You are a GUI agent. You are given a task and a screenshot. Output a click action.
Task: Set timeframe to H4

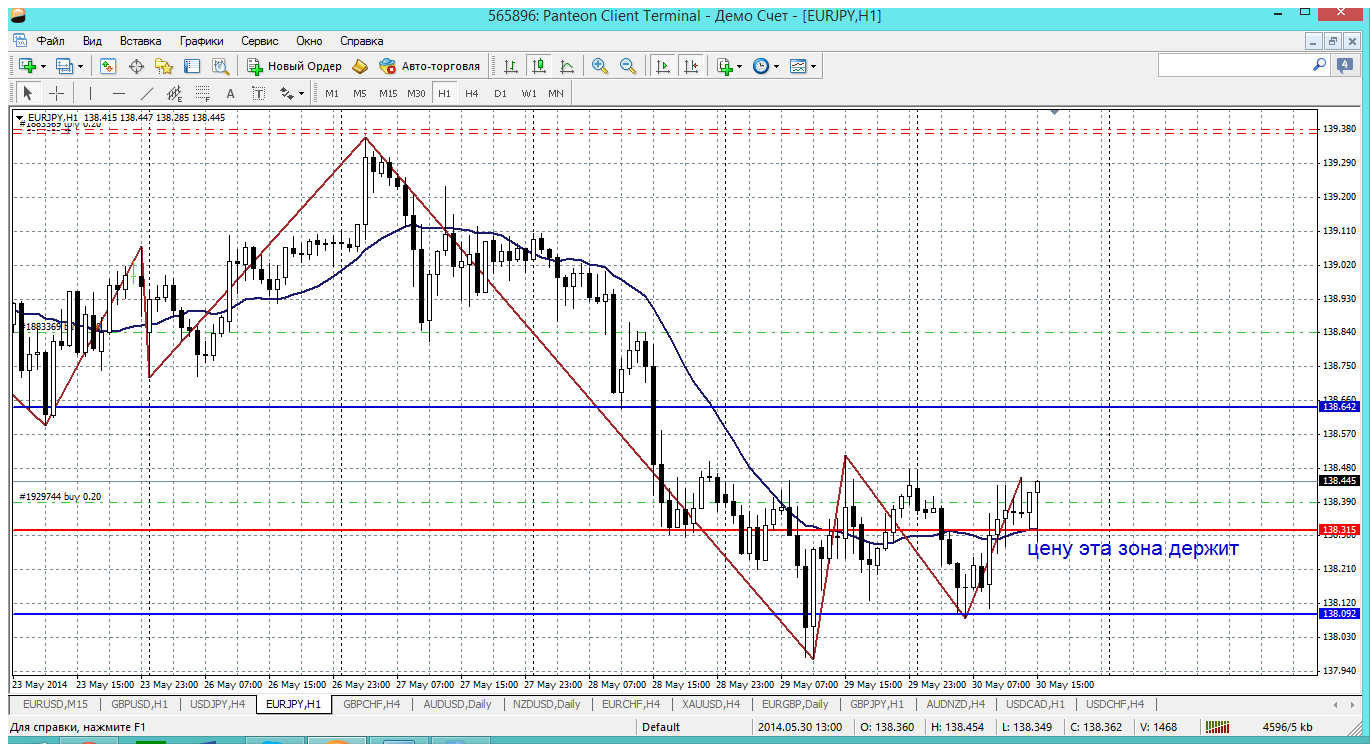pos(472,93)
